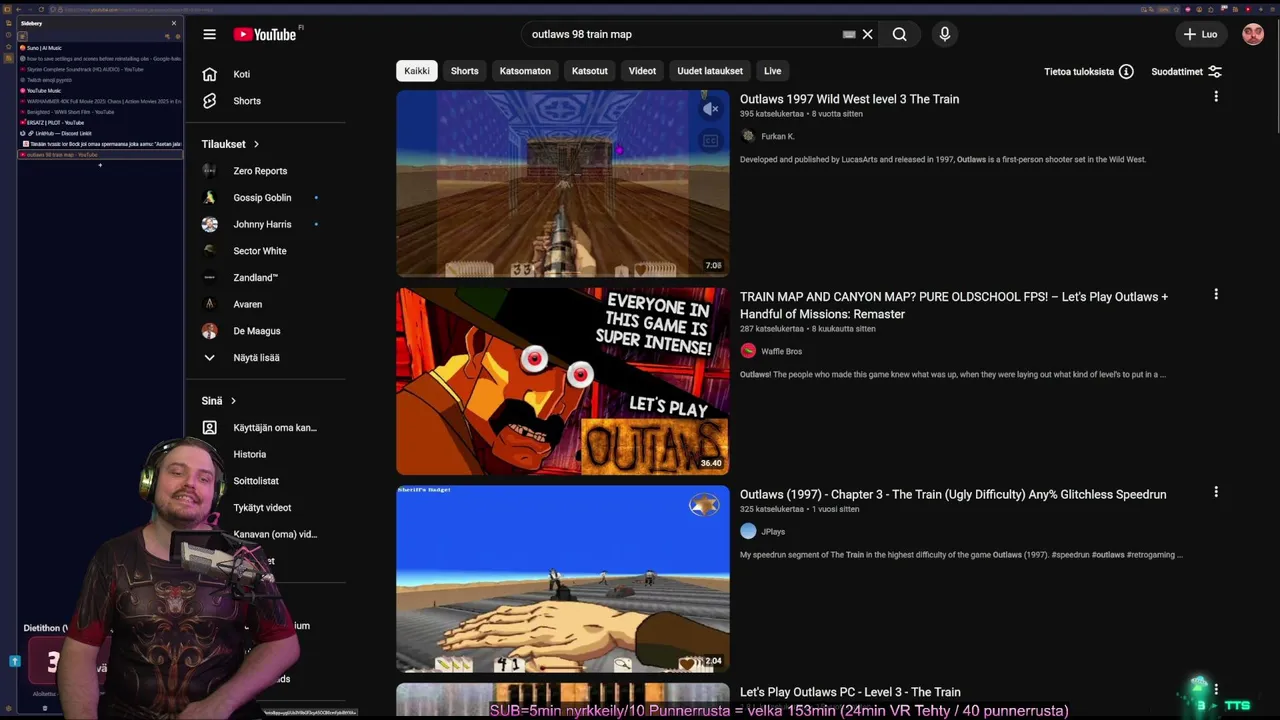Open more options for Chapter 3 Speedrun video

[x=1216, y=492]
